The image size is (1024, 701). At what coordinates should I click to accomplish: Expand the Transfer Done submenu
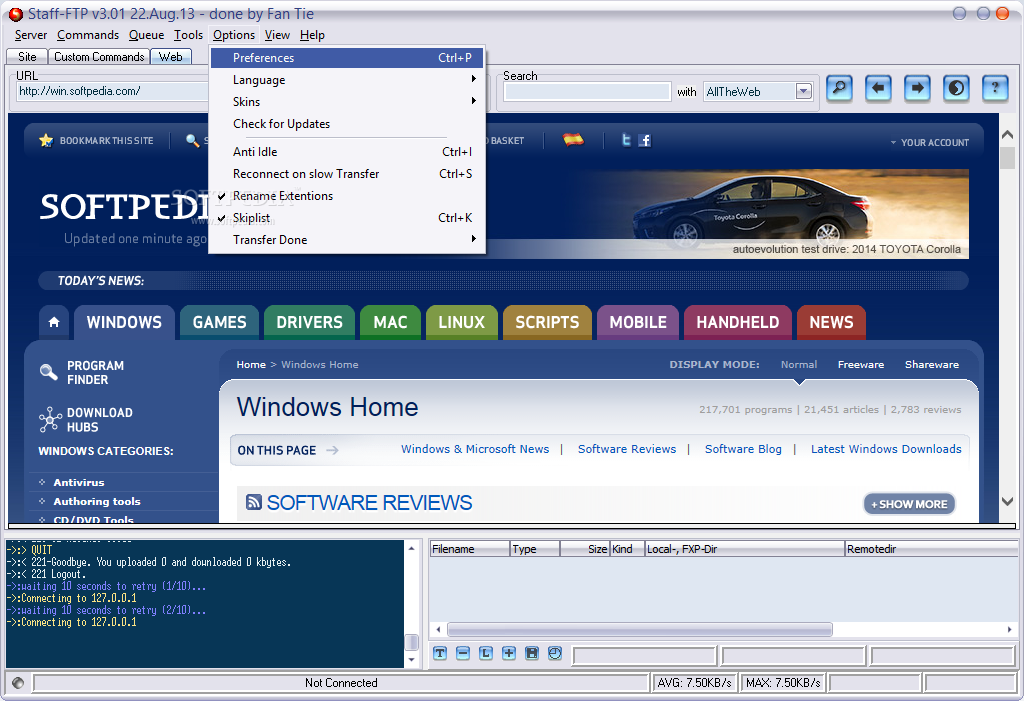tap(347, 240)
